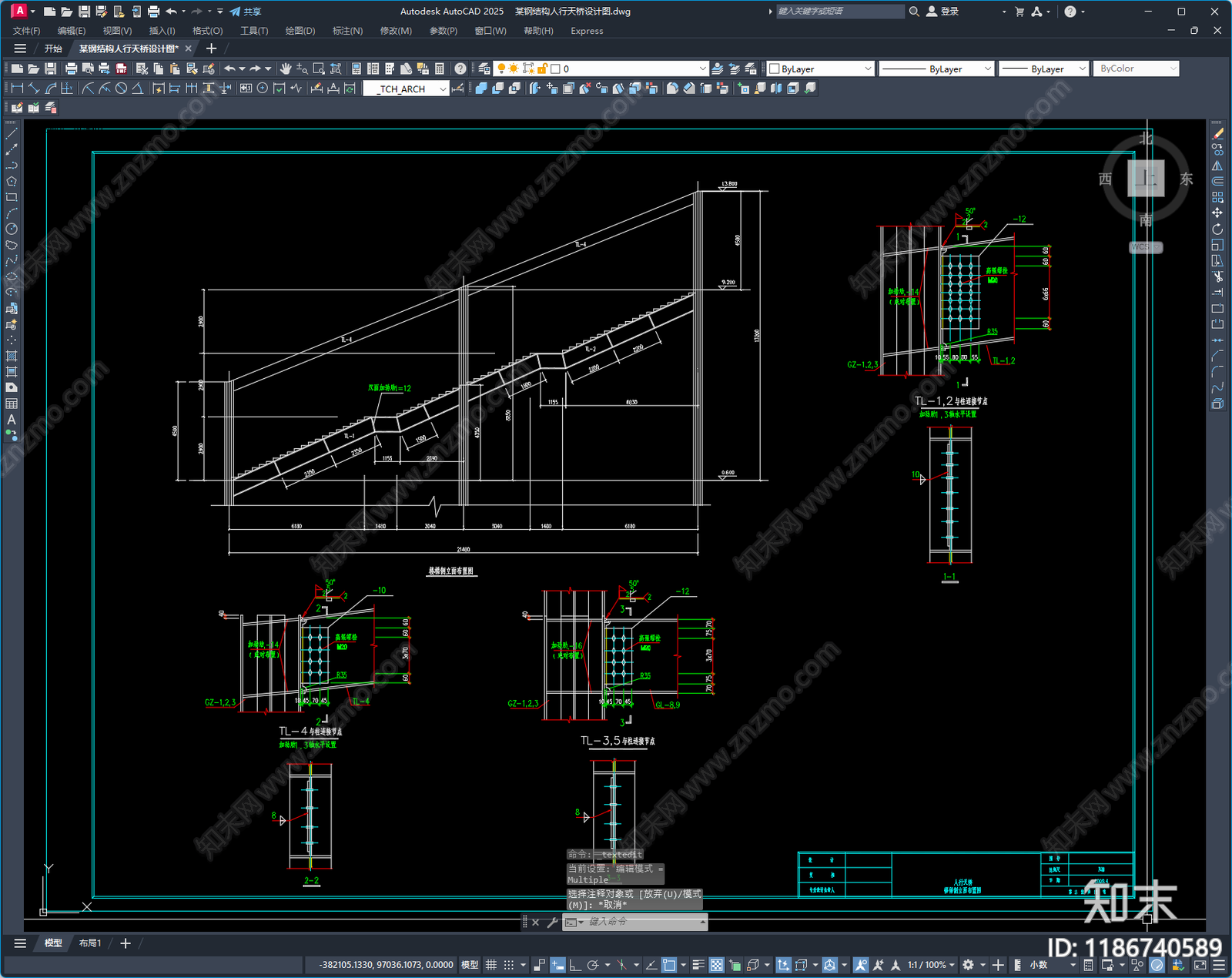Click the 模型 button in status bar
The width and height of the screenshot is (1232, 978).
469,965
